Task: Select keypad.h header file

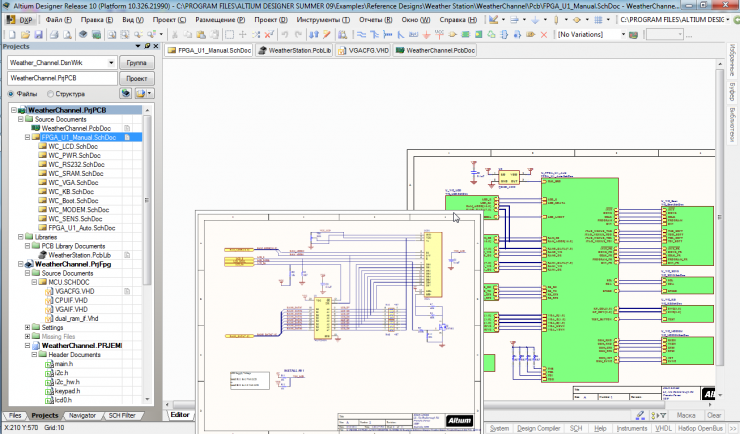Action: pyautogui.click(x=67, y=391)
